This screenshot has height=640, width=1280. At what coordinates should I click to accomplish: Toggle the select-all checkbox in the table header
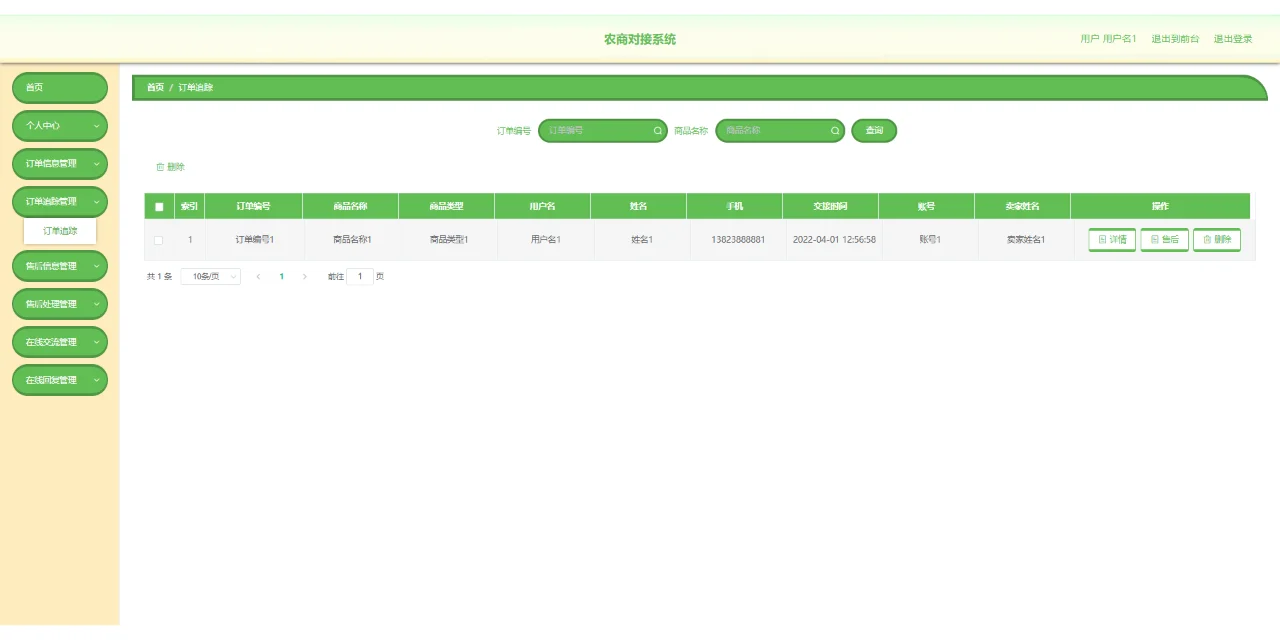[x=157, y=205]
